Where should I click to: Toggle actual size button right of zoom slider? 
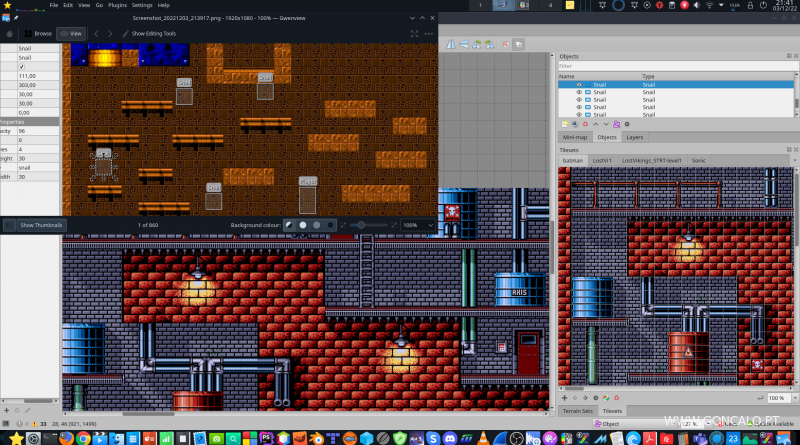point(394,225)
